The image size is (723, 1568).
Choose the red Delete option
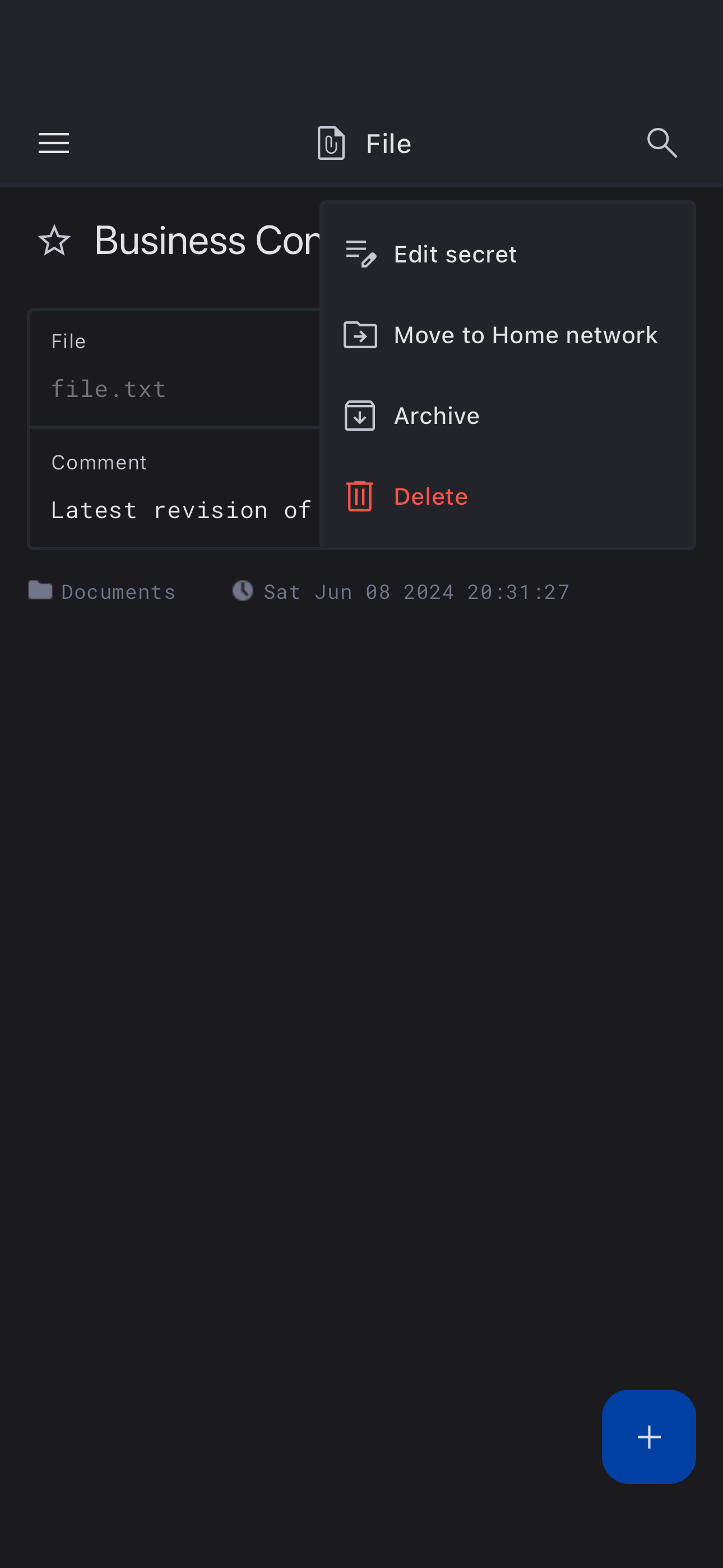tap(507, 496)
